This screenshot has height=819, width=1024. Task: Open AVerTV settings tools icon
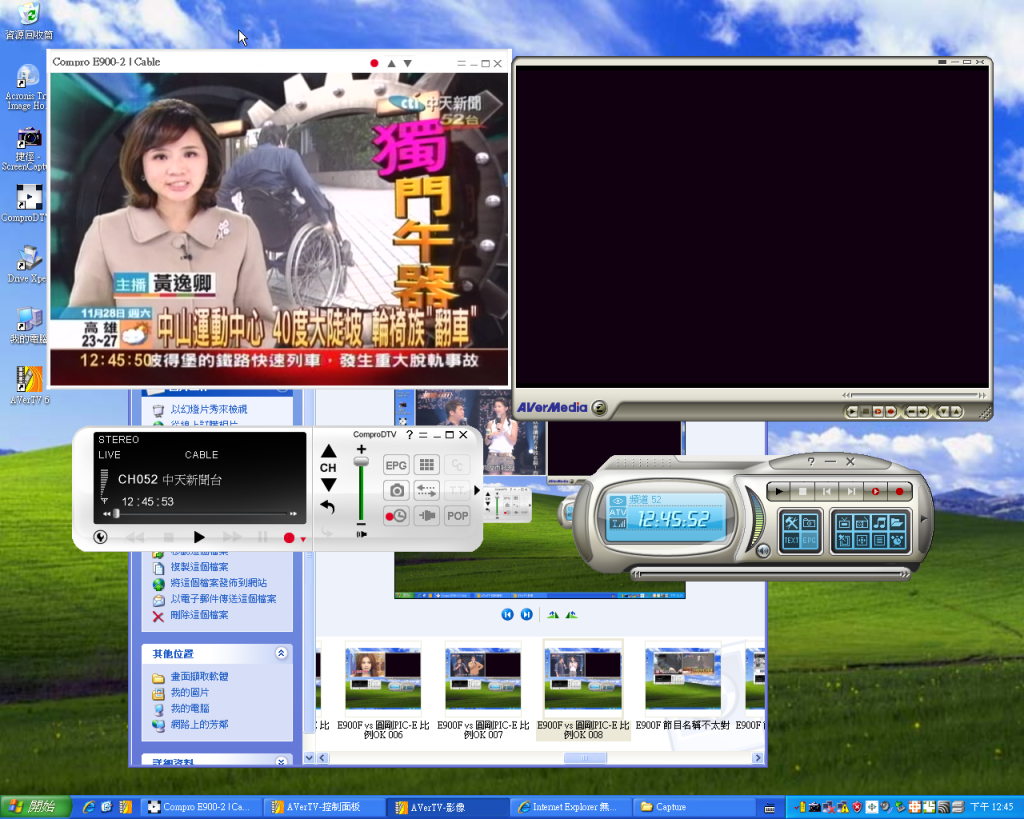point(792,522)
